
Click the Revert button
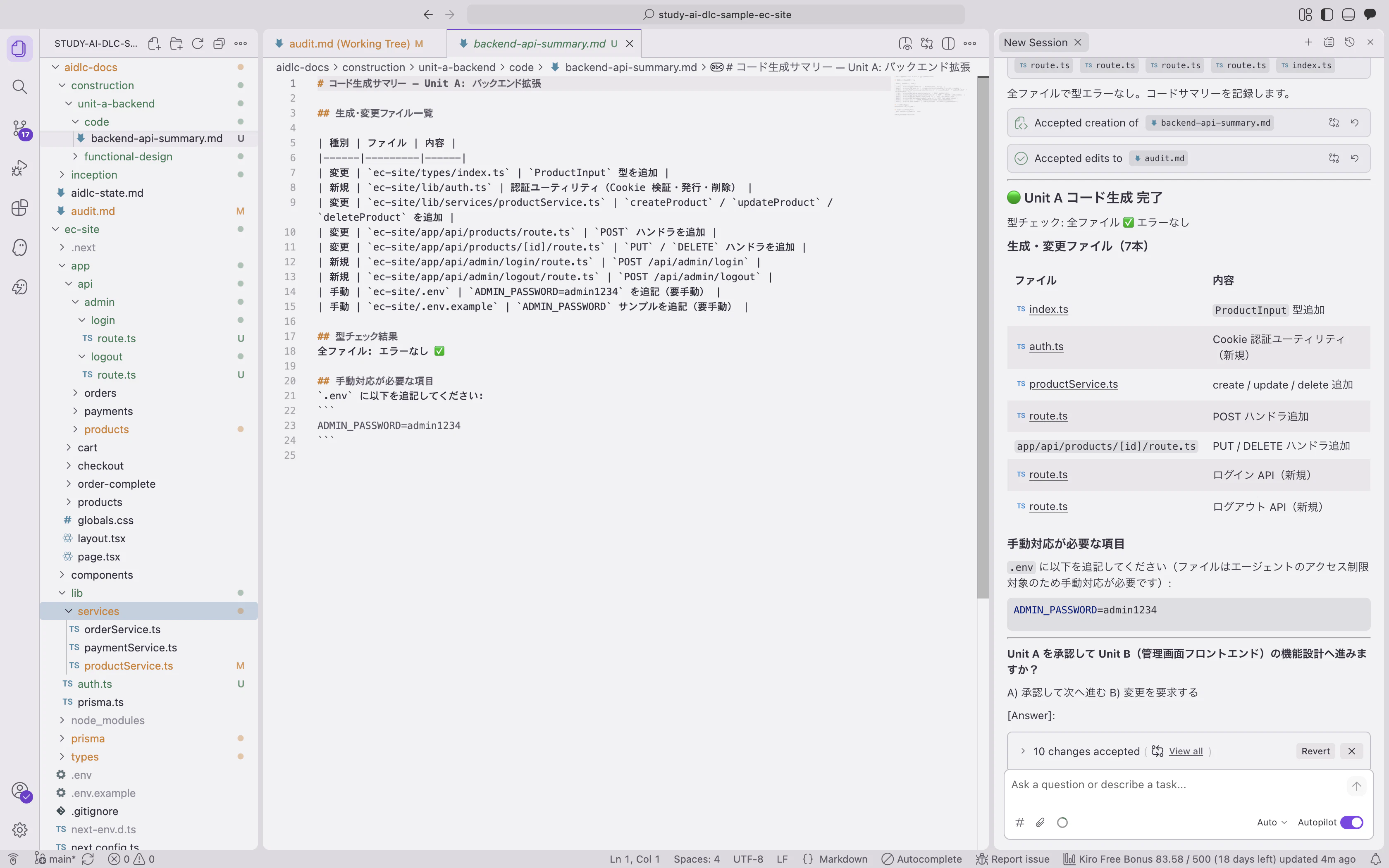click(1315, 751)
